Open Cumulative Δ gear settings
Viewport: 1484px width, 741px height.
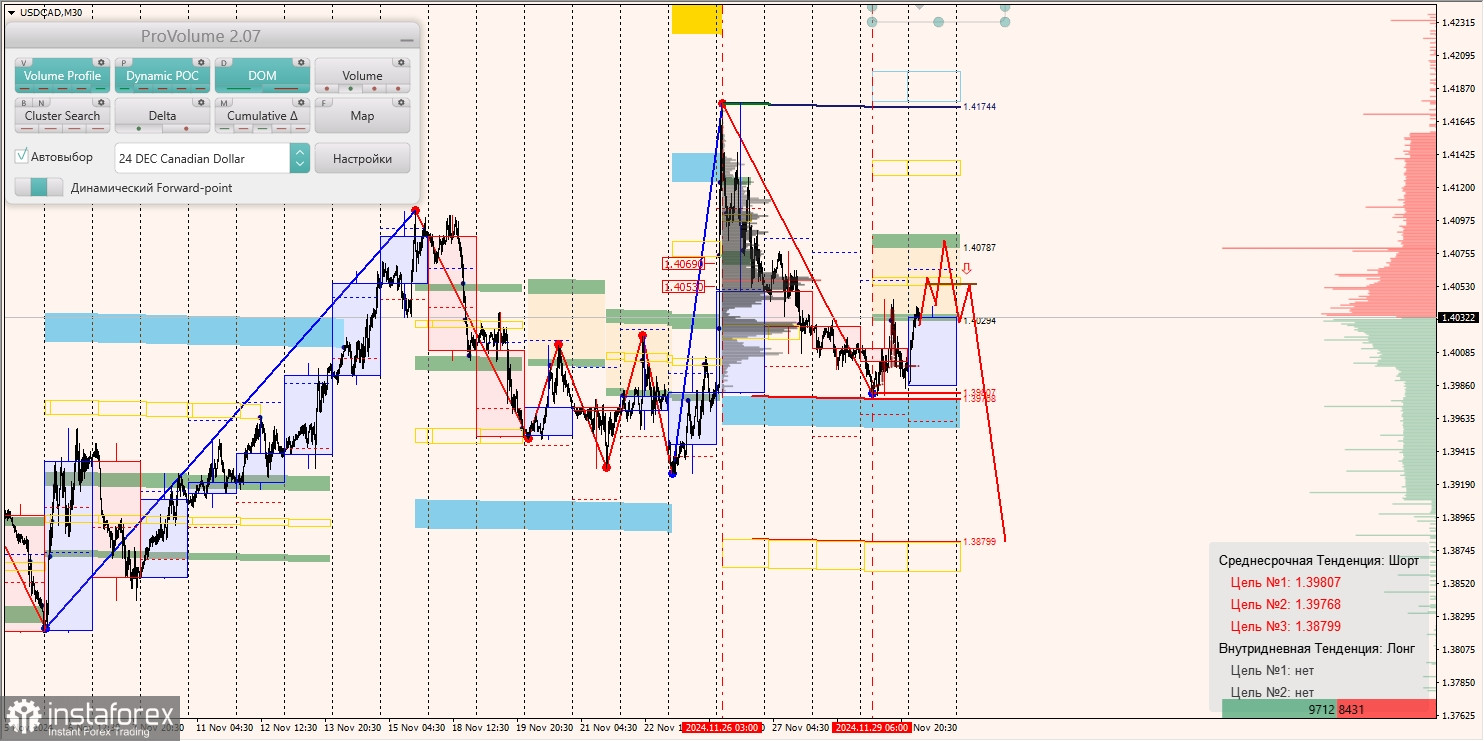pyautogui.click(x=301, y=102)
